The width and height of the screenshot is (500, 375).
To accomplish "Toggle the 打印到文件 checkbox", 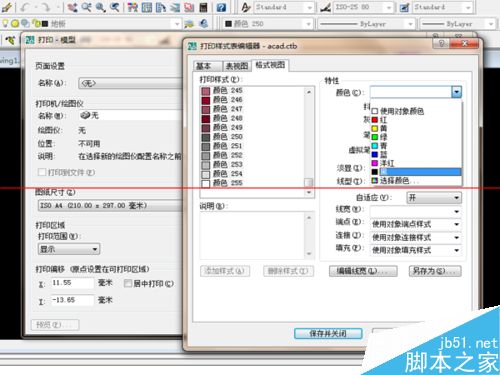I will 42,172.
